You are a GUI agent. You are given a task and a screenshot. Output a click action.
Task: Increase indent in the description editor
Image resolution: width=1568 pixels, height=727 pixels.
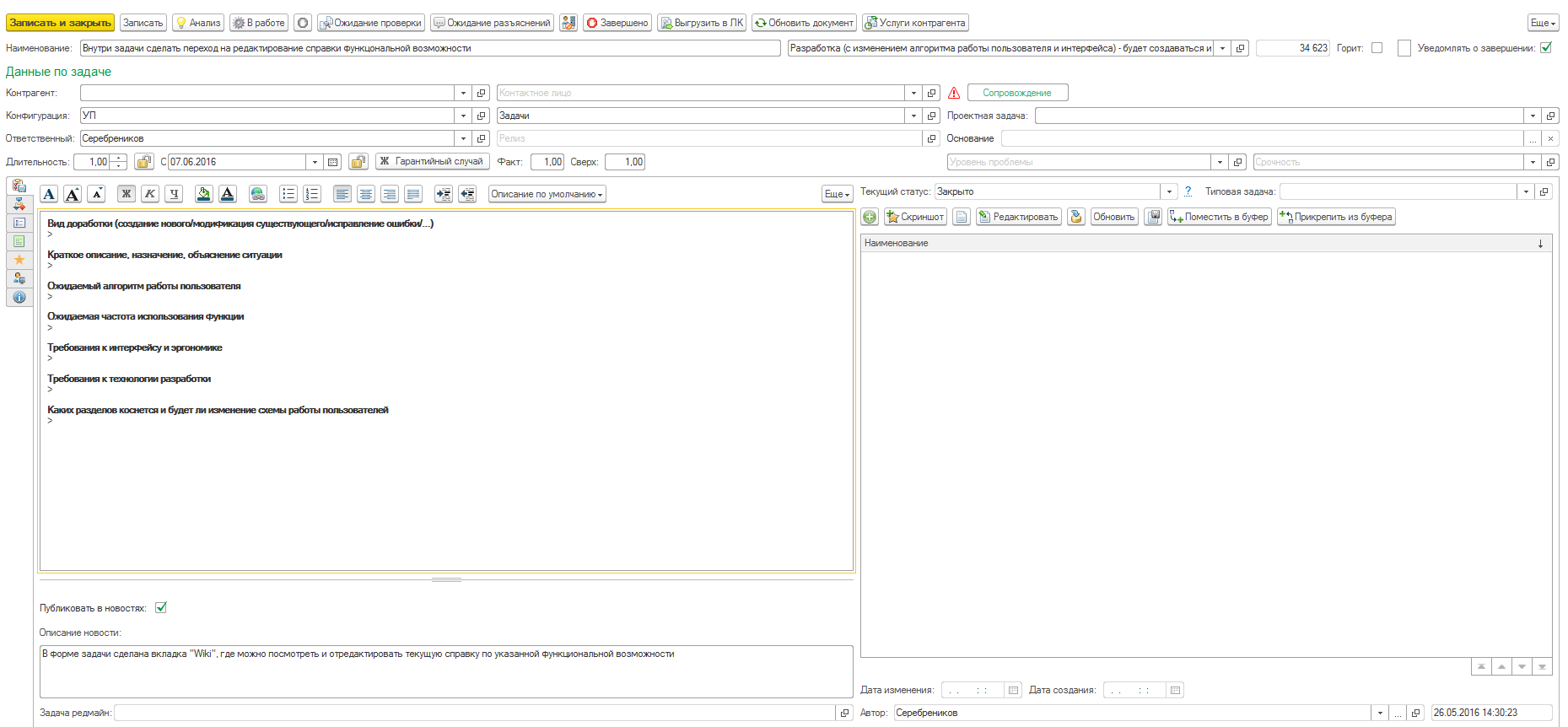444,194
